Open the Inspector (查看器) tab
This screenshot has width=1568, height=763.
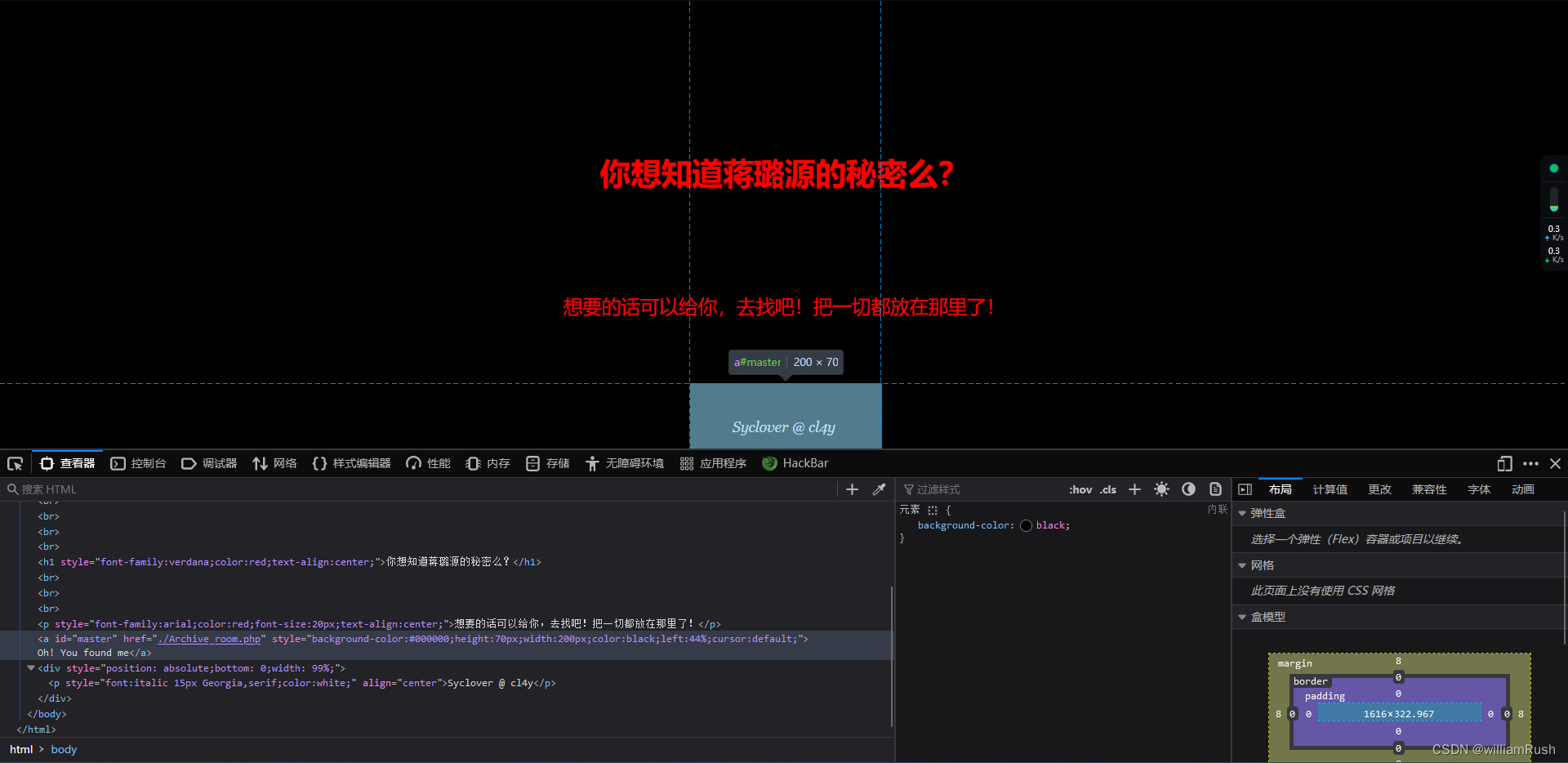point(68,464)
